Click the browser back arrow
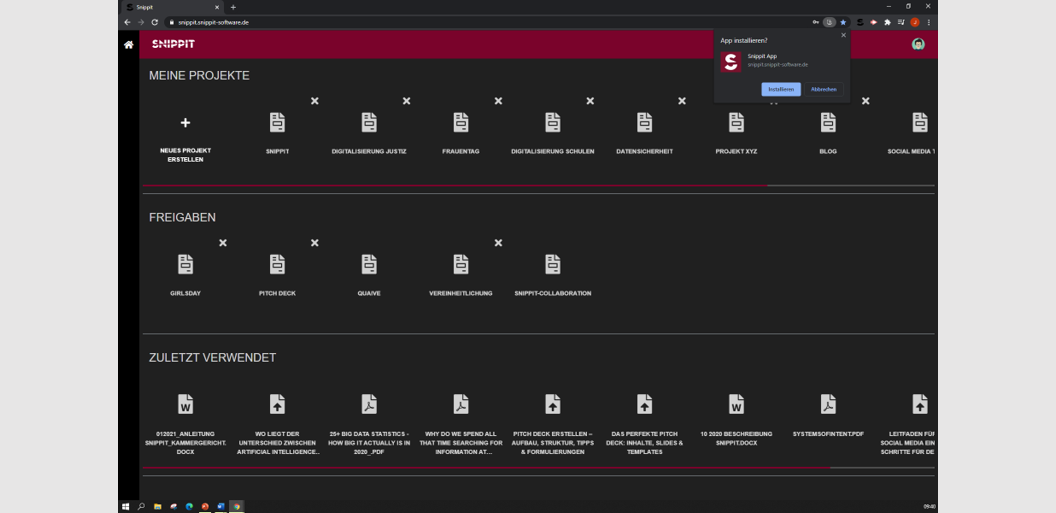This screenshot has height=513, width=1056. coord(127,22)
